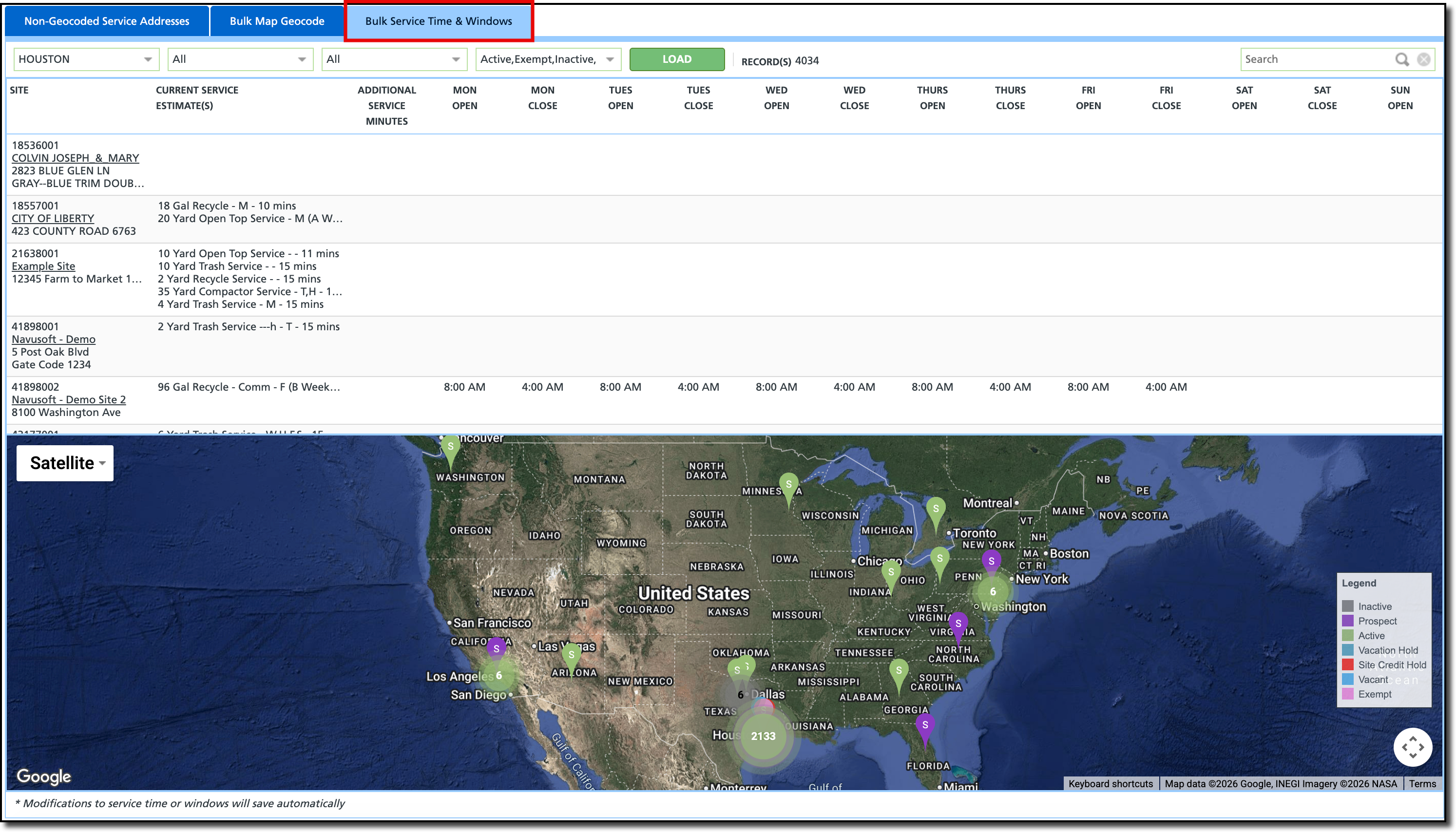This screenshot has width=1456, height=832.
Task: Click the map pan control icon
Action: (x=1413, y=747)
